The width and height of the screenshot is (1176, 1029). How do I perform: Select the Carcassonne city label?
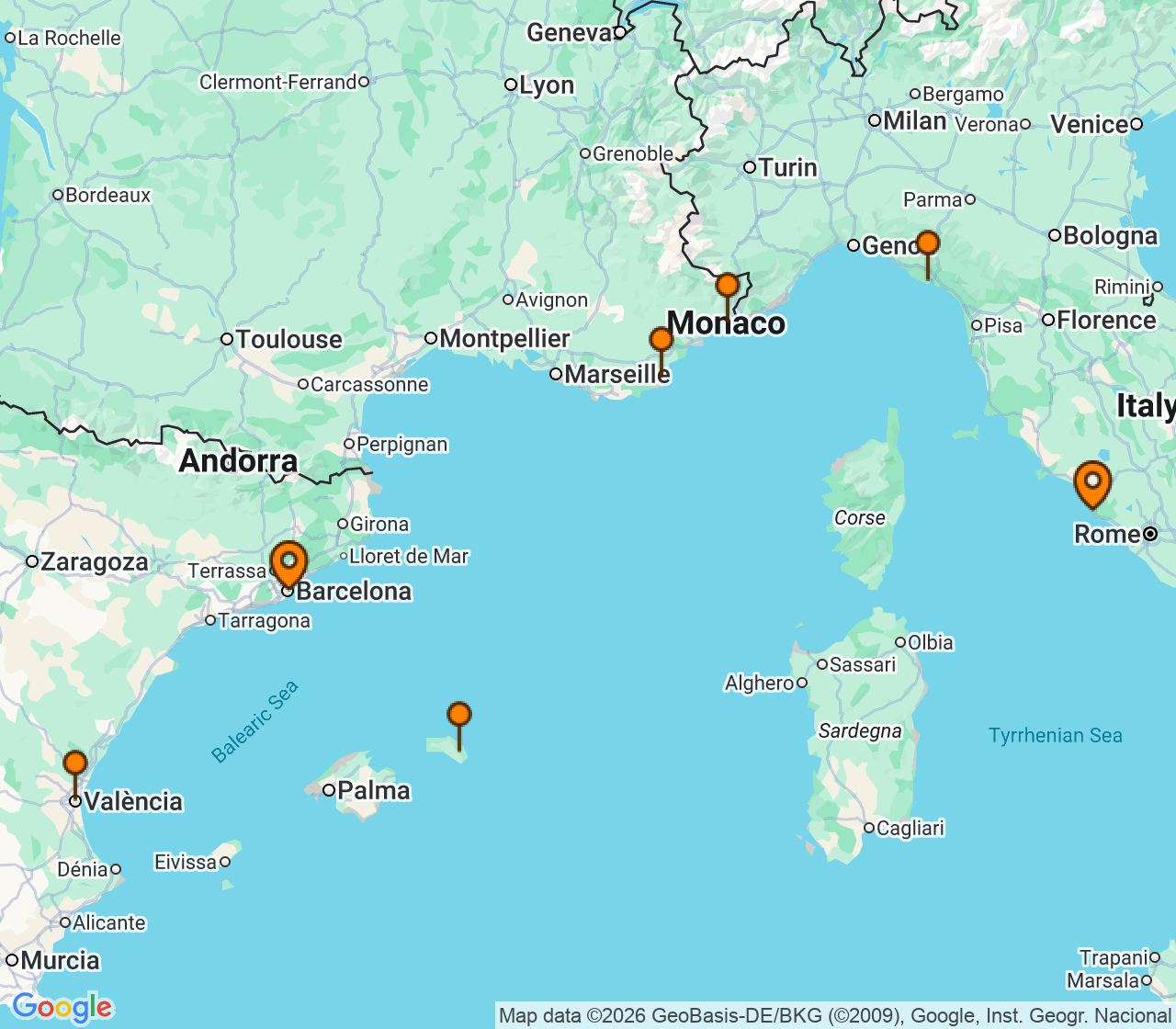pos(369,385)
